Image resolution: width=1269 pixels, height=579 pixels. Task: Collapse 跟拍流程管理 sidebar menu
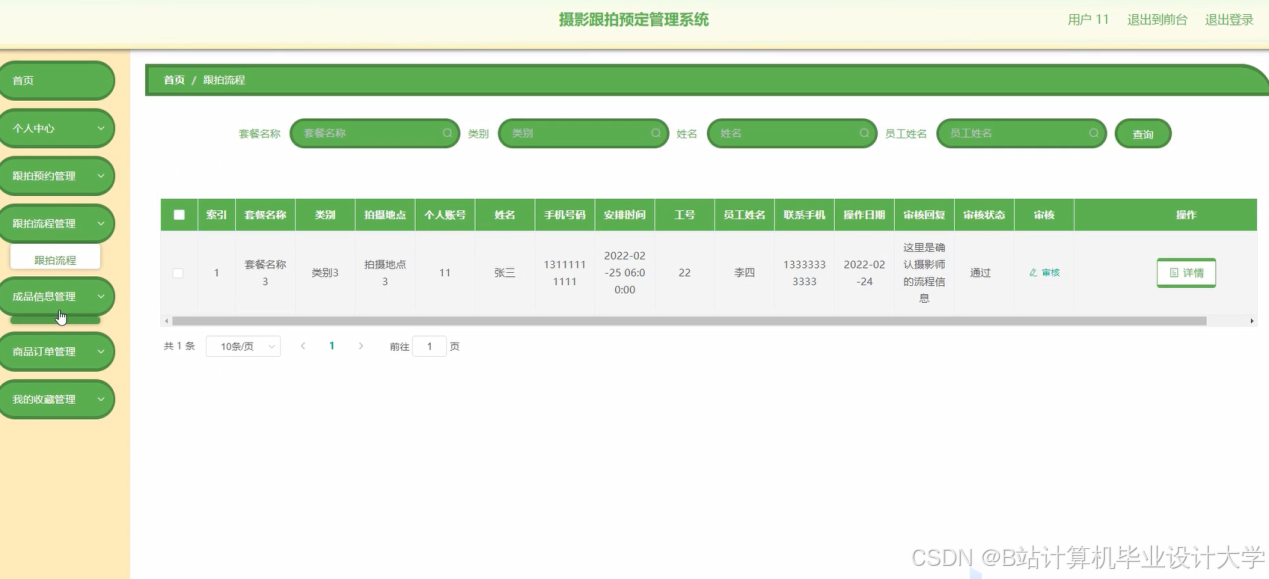(x=57, y=224)
